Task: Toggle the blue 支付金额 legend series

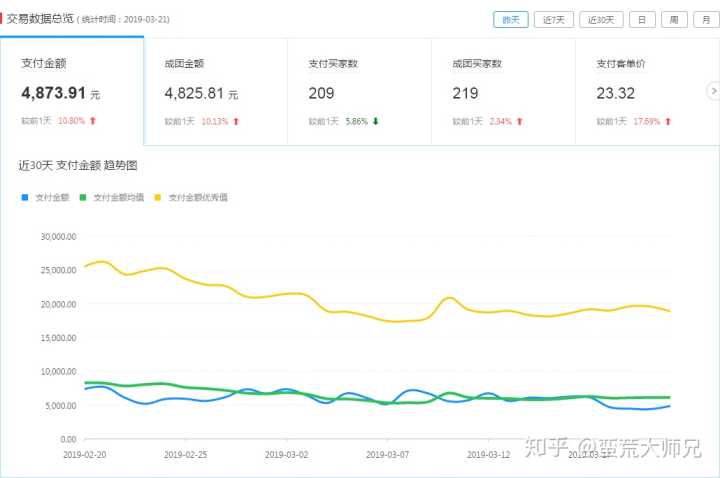Action: click(x=45, y=197)
